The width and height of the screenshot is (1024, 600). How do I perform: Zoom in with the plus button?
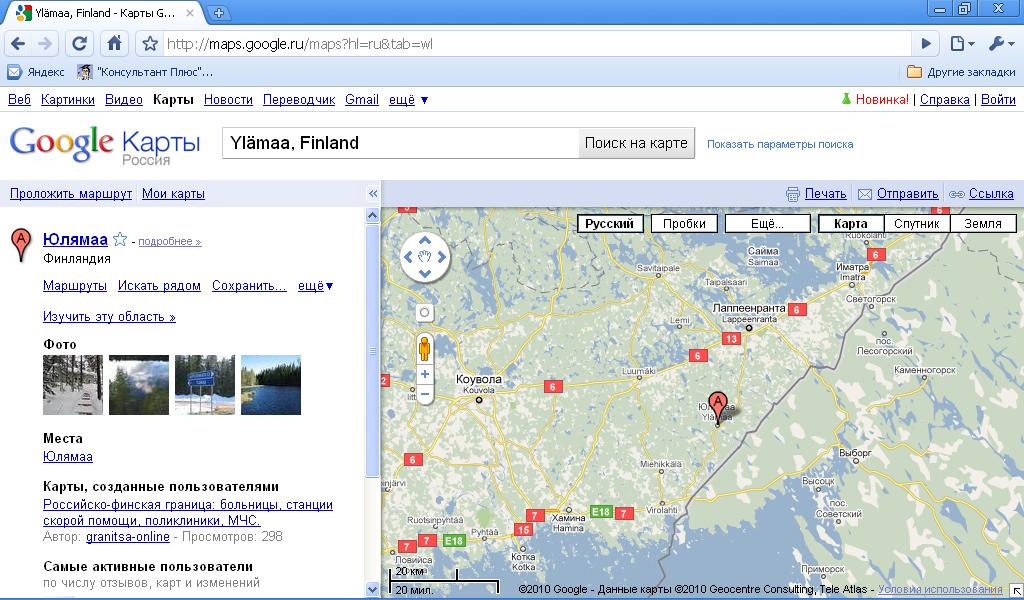(425, 374)
